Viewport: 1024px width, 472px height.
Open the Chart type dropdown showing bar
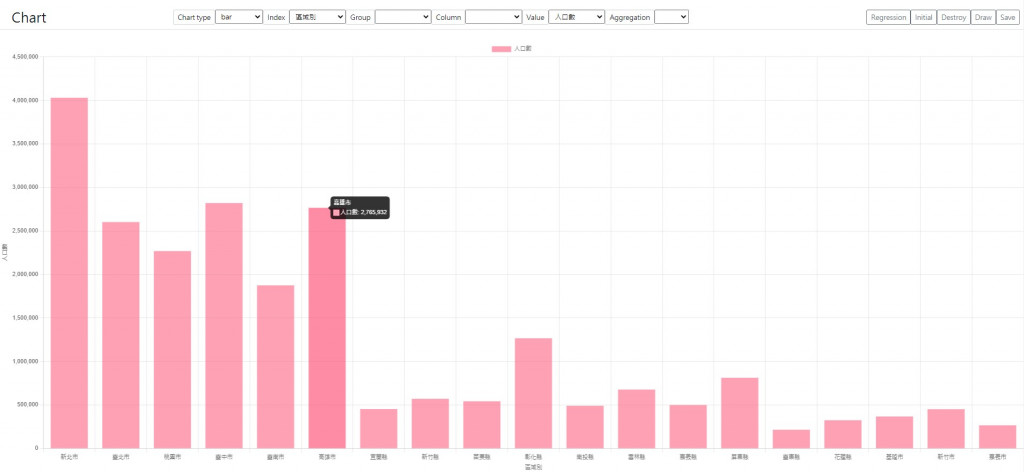(x=239, y=17)
